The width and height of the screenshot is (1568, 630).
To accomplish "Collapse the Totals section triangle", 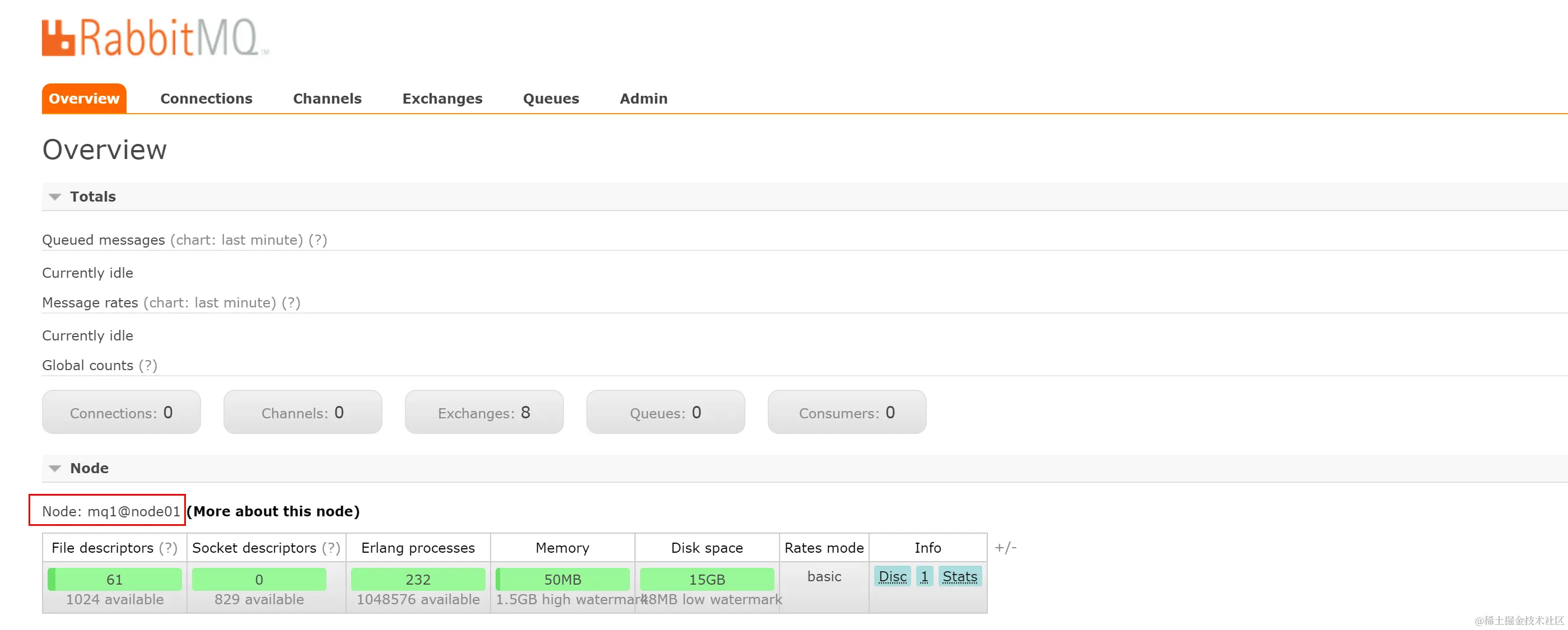I will 55,197.
